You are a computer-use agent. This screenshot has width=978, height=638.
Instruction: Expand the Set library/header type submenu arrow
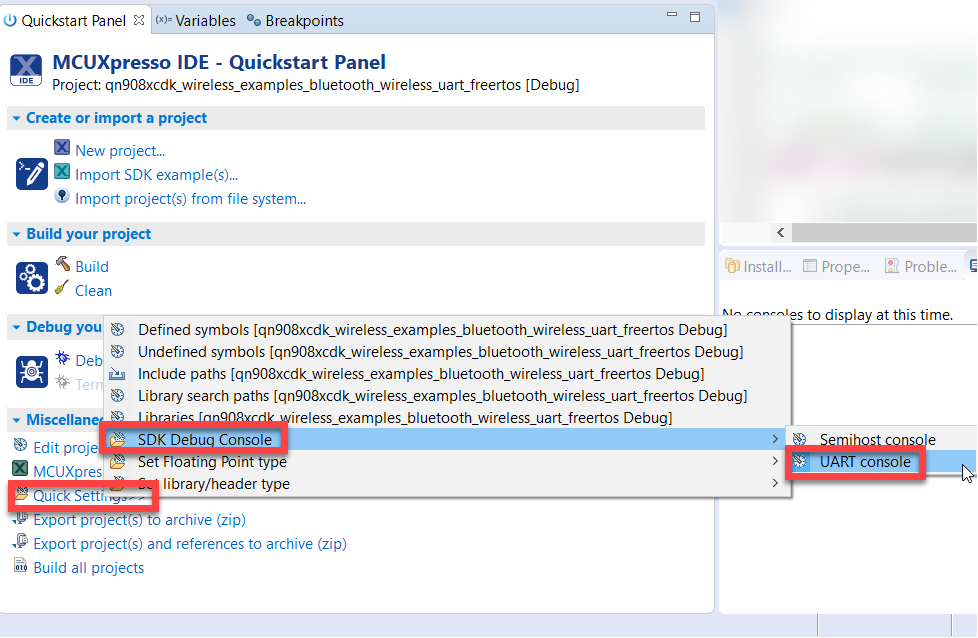pos(775,483)
